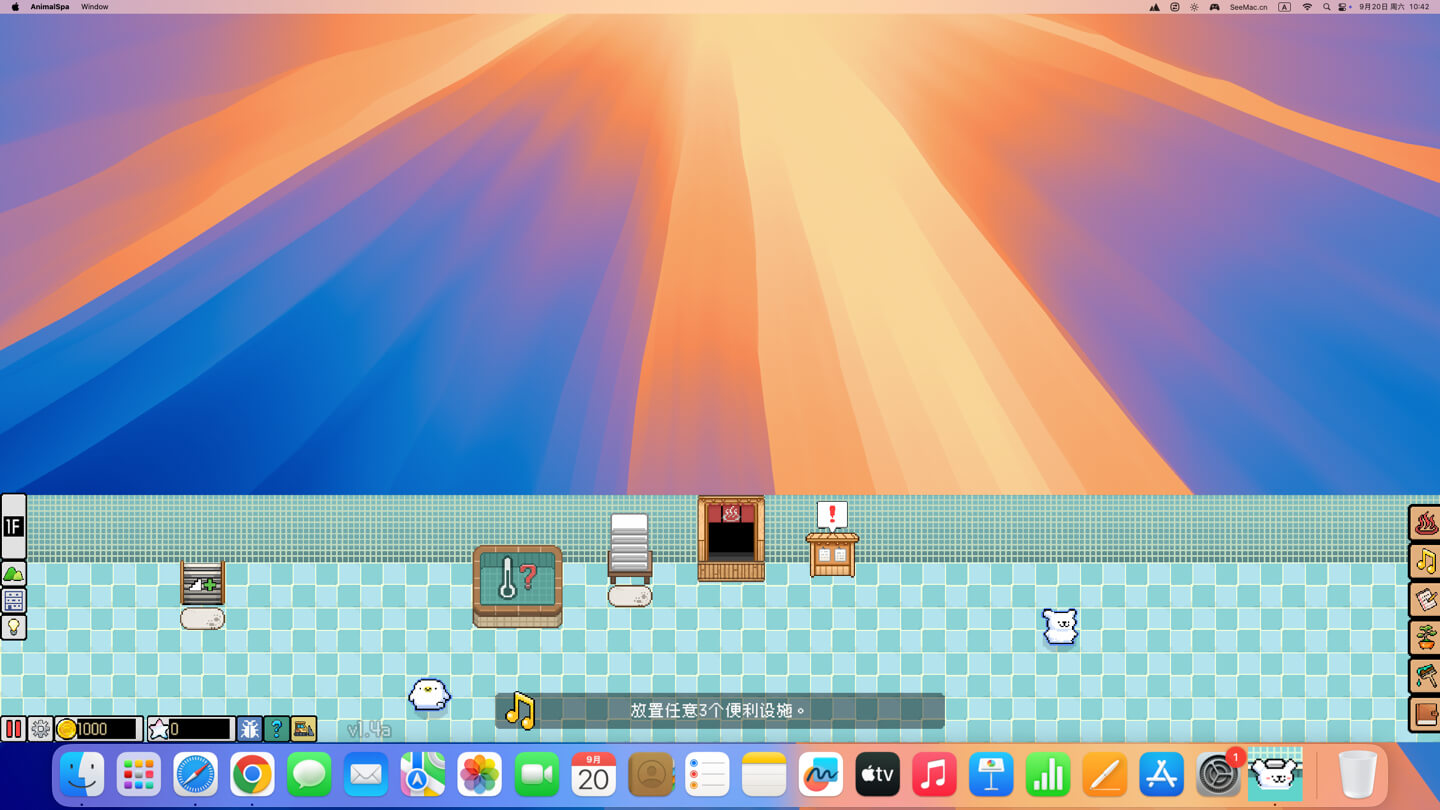This screenshot has width=1440, height=810.
Task: Pause the game with the red pause button
Action: pyautogui.click(x=13, y=729)
